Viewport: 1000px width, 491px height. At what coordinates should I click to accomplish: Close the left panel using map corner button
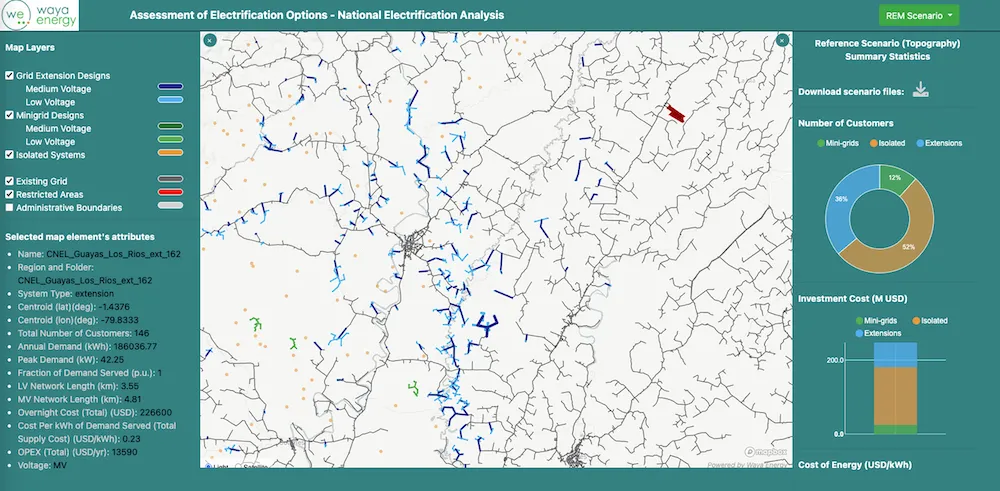pyautogui.click(x=210, y=40)
